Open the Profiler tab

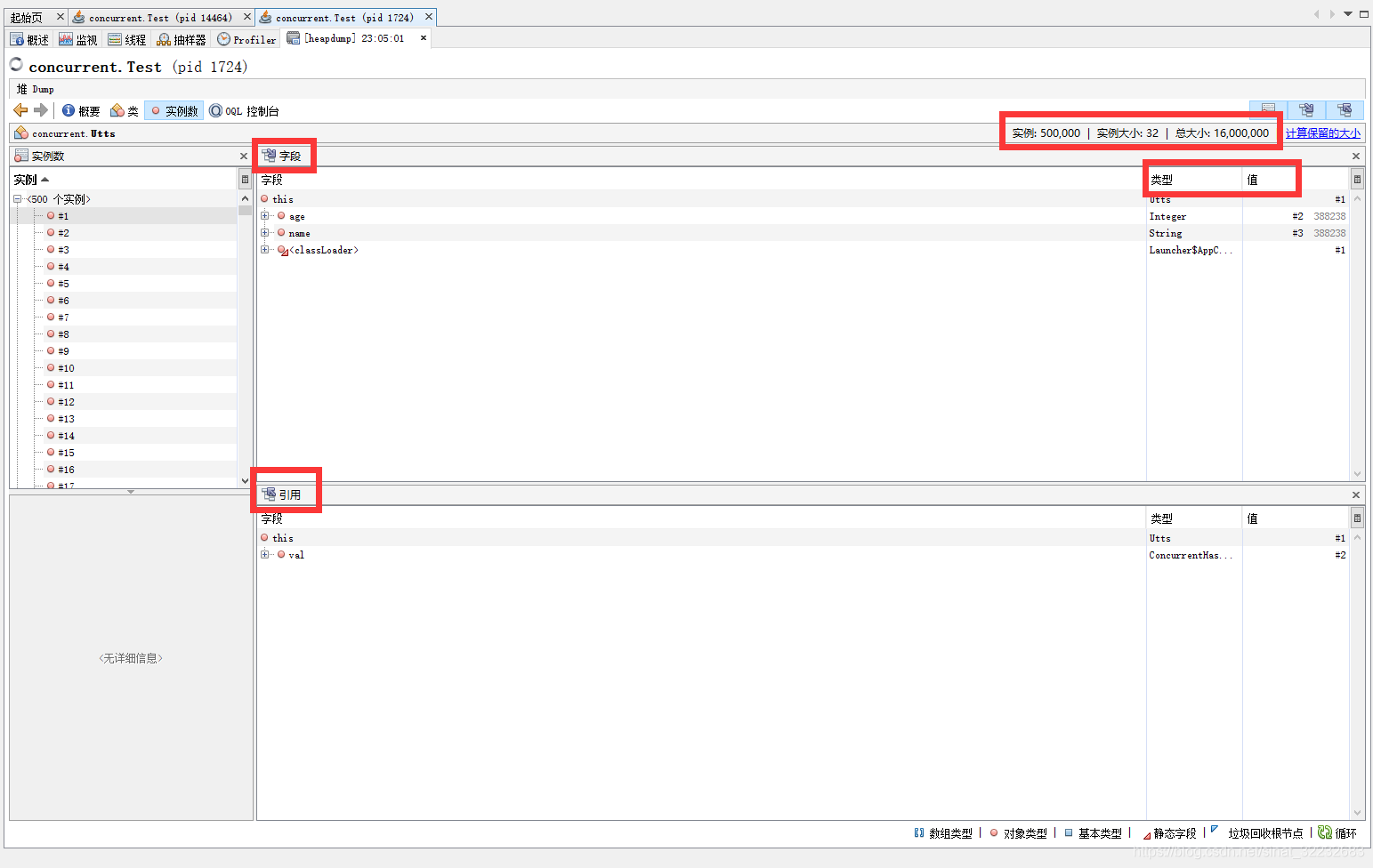click(246, 40)
